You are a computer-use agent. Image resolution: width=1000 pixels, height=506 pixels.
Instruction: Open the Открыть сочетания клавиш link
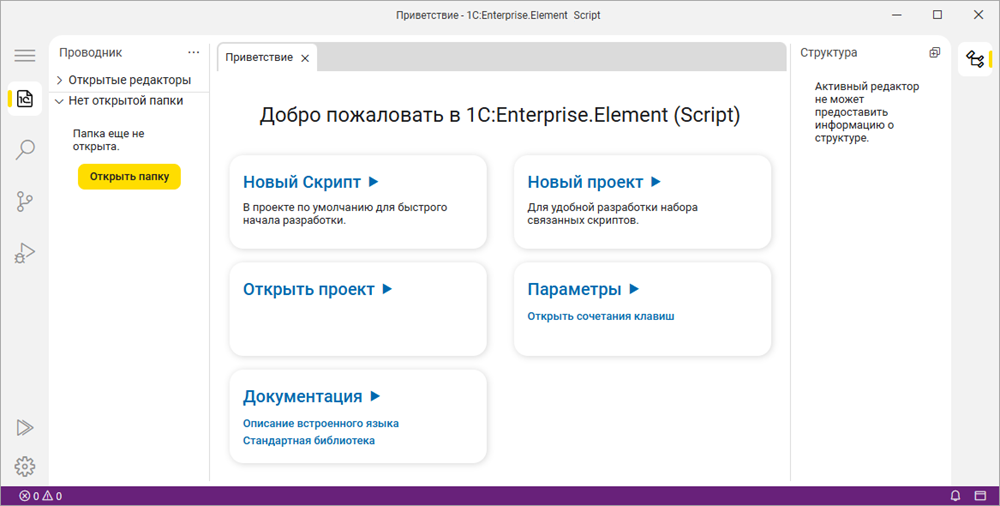click(x=601, y=316)
